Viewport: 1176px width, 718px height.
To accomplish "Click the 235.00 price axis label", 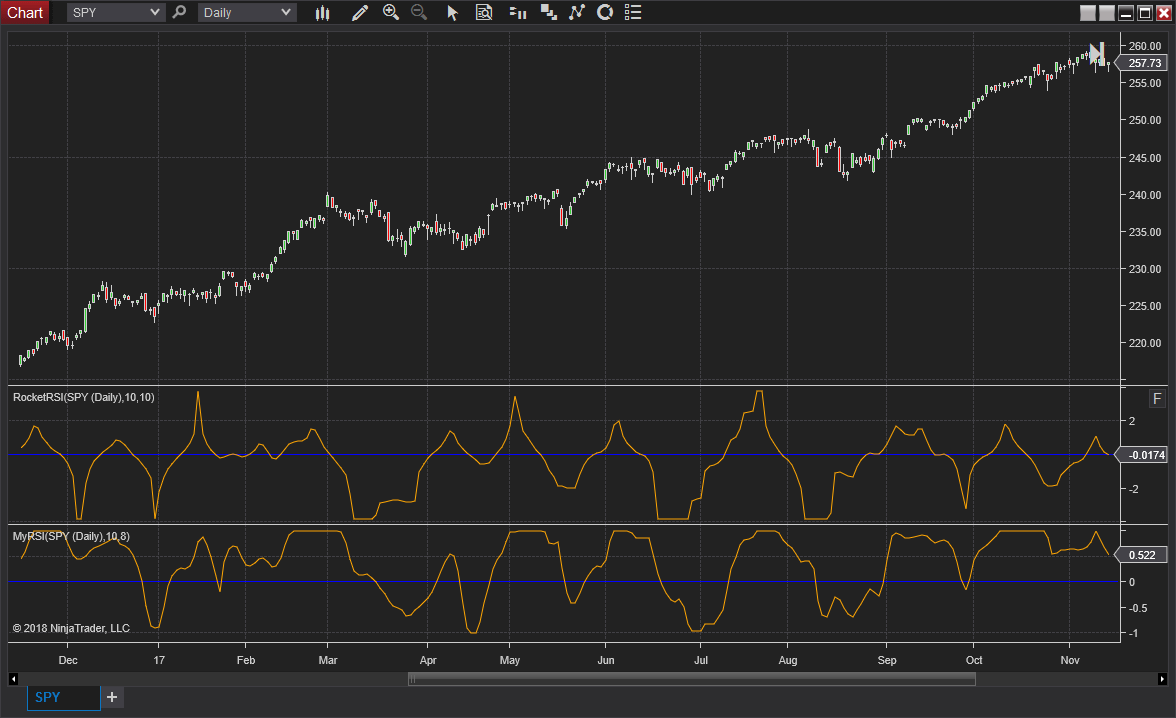I will click(1145, 232).
